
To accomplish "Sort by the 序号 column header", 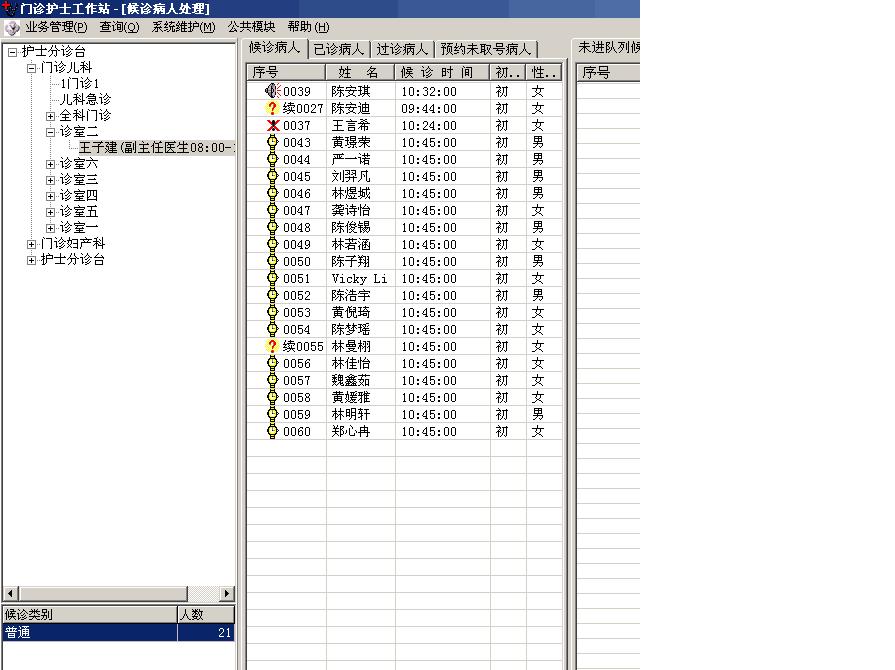I will (286, 72).
